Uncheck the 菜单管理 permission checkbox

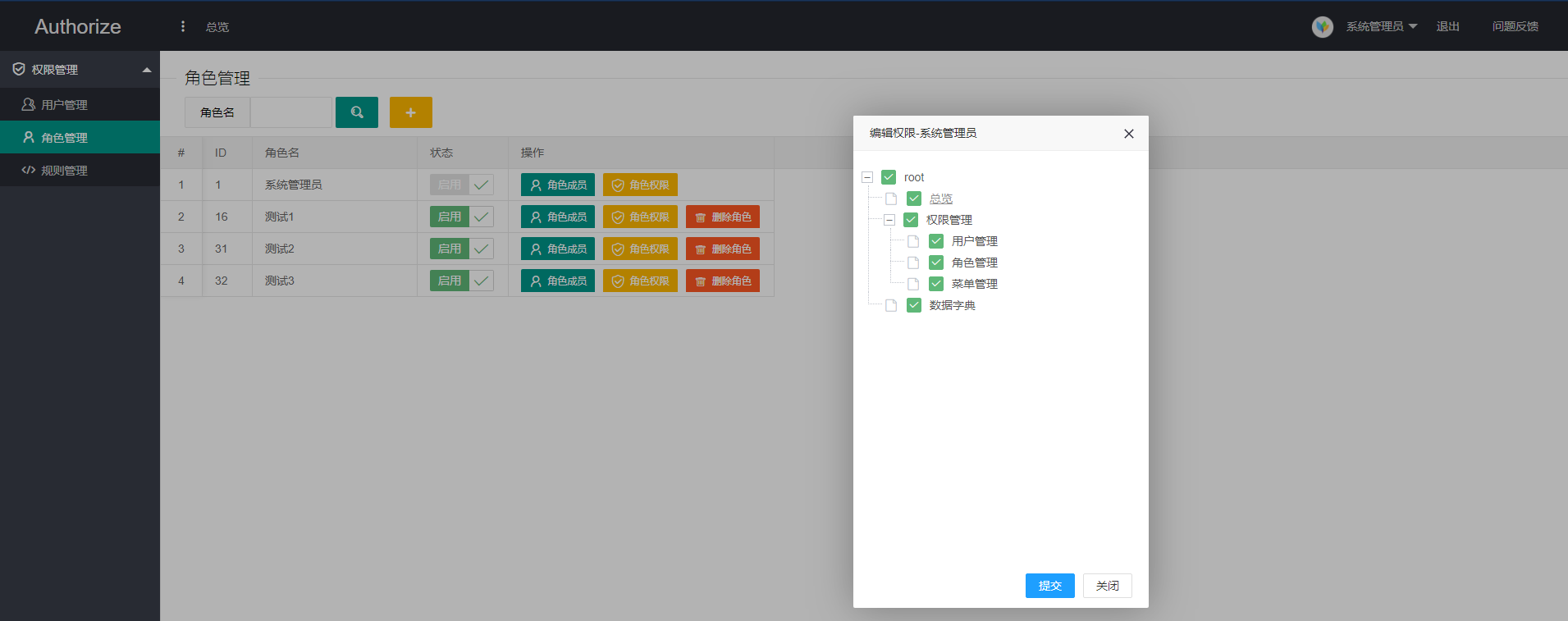(936, 284)
